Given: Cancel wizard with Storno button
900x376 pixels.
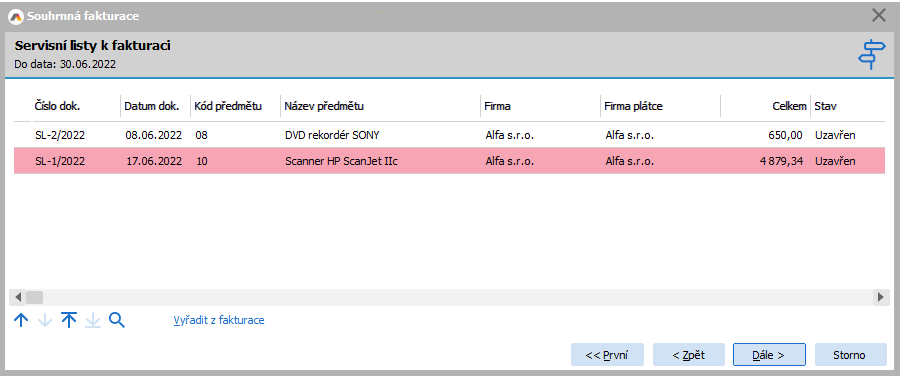Looking at the screenshot, I should tap(849, 355).
